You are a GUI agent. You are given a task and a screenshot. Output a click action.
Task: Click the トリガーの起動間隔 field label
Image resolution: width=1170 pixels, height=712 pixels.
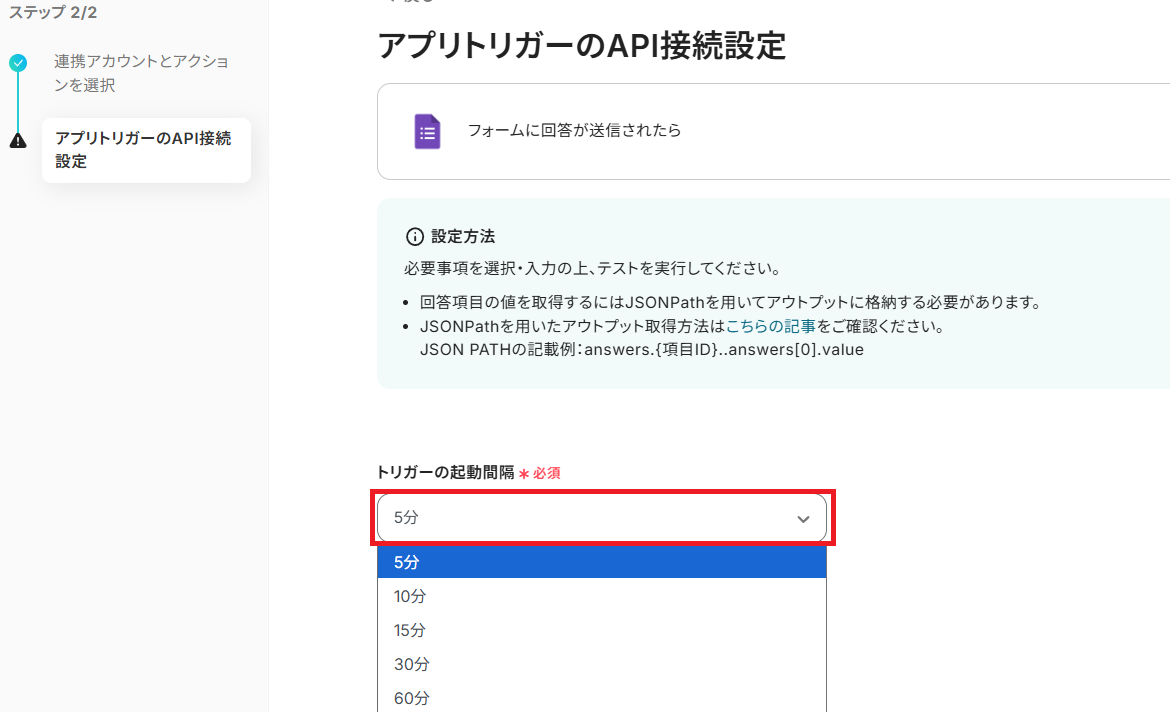(445, 472)
